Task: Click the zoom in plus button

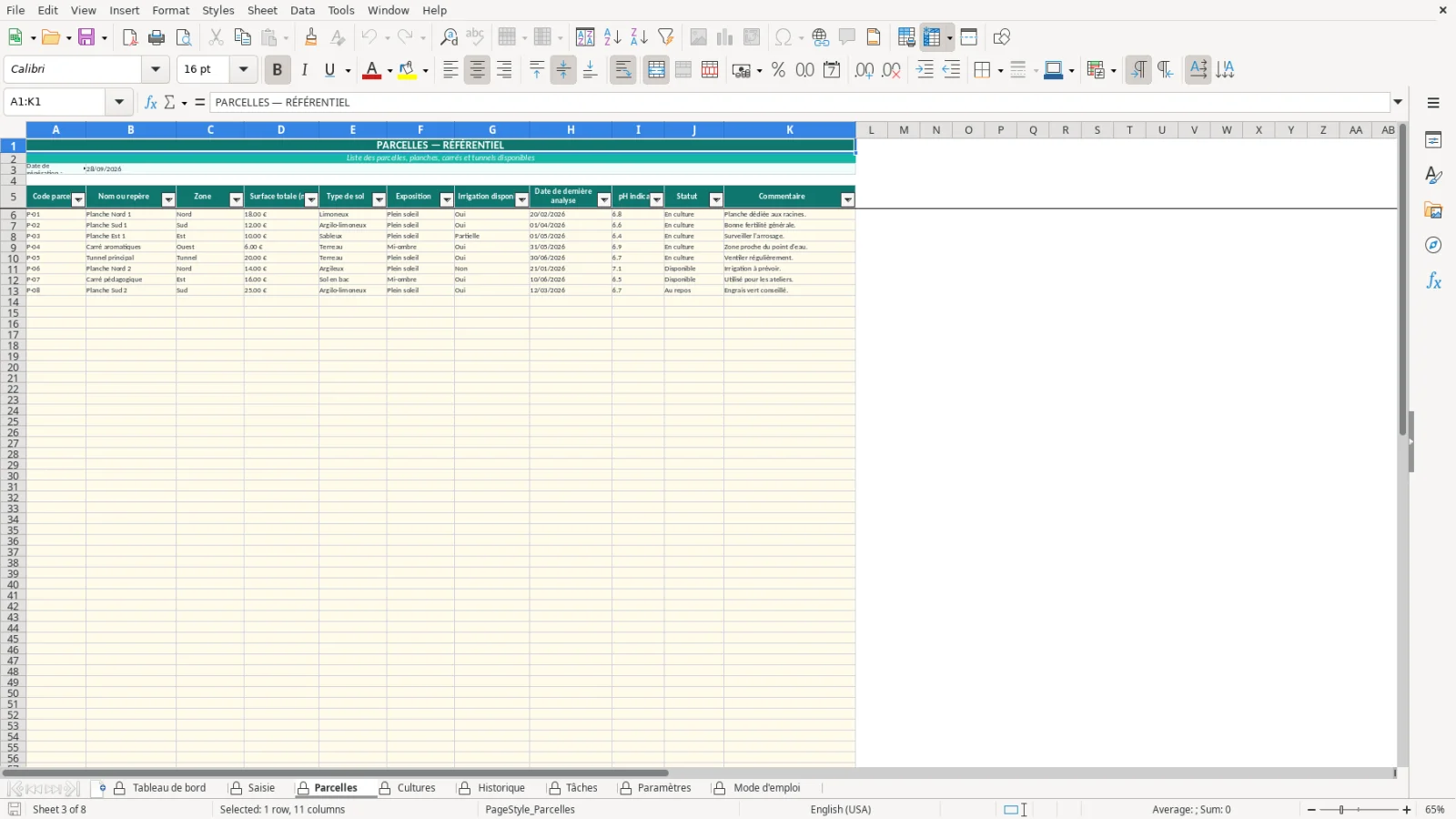Action: pyautogui.click(x=1407, y=810)
